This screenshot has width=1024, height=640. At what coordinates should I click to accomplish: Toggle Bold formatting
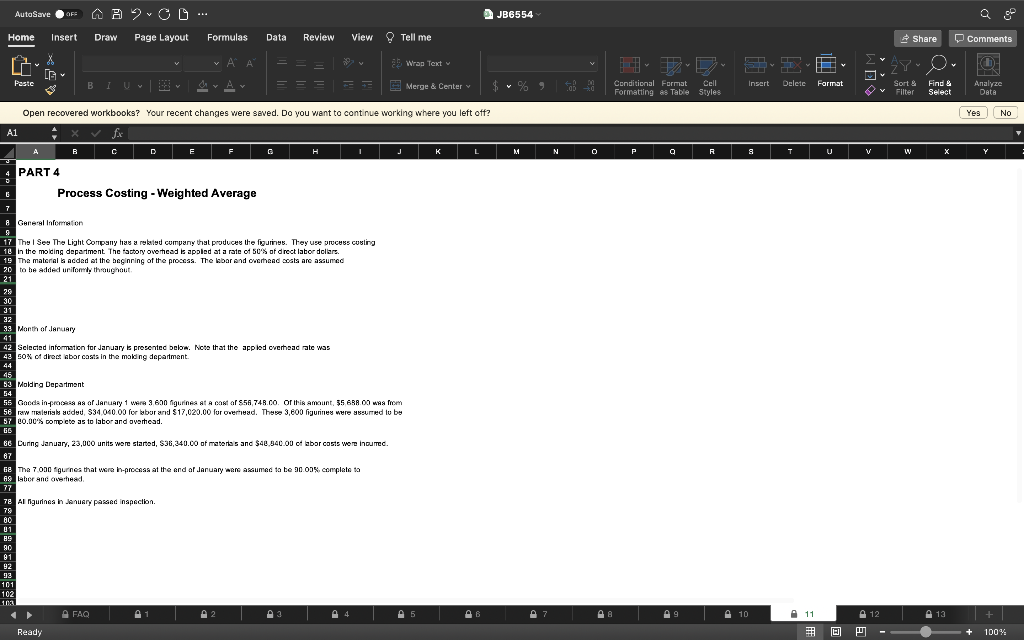point(90,86)
